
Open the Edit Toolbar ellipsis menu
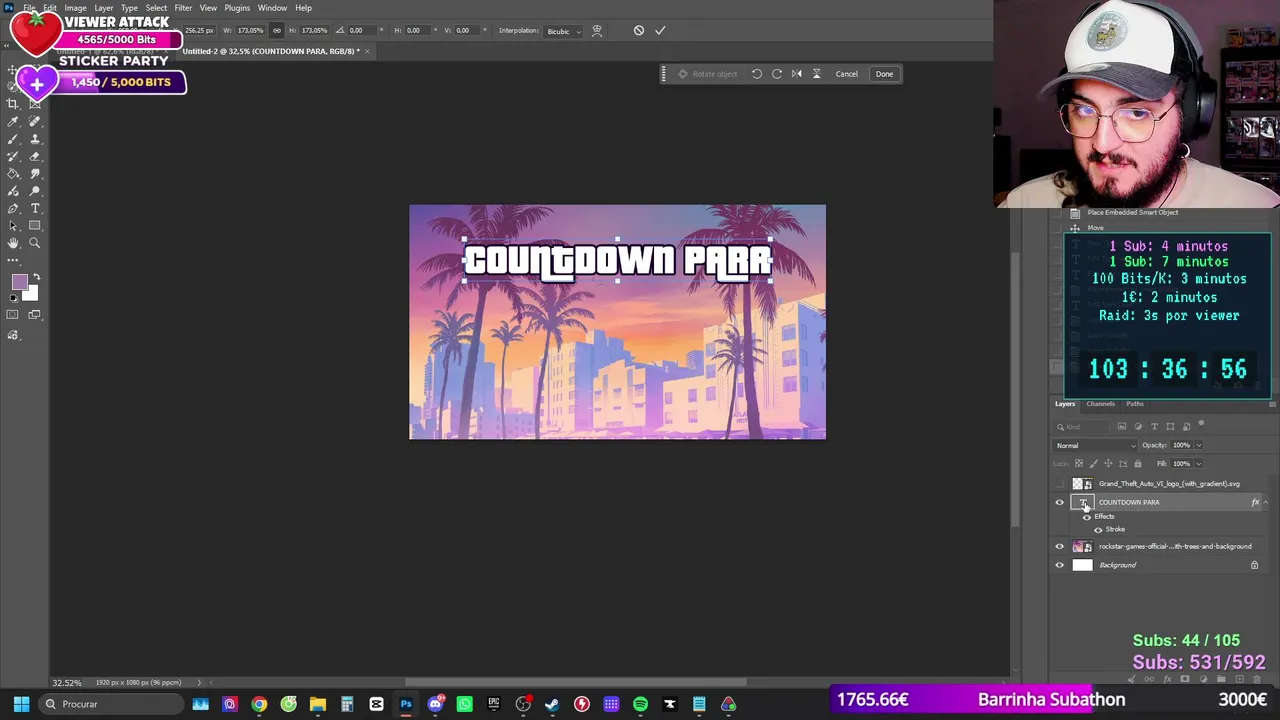[x=13, y=260]
